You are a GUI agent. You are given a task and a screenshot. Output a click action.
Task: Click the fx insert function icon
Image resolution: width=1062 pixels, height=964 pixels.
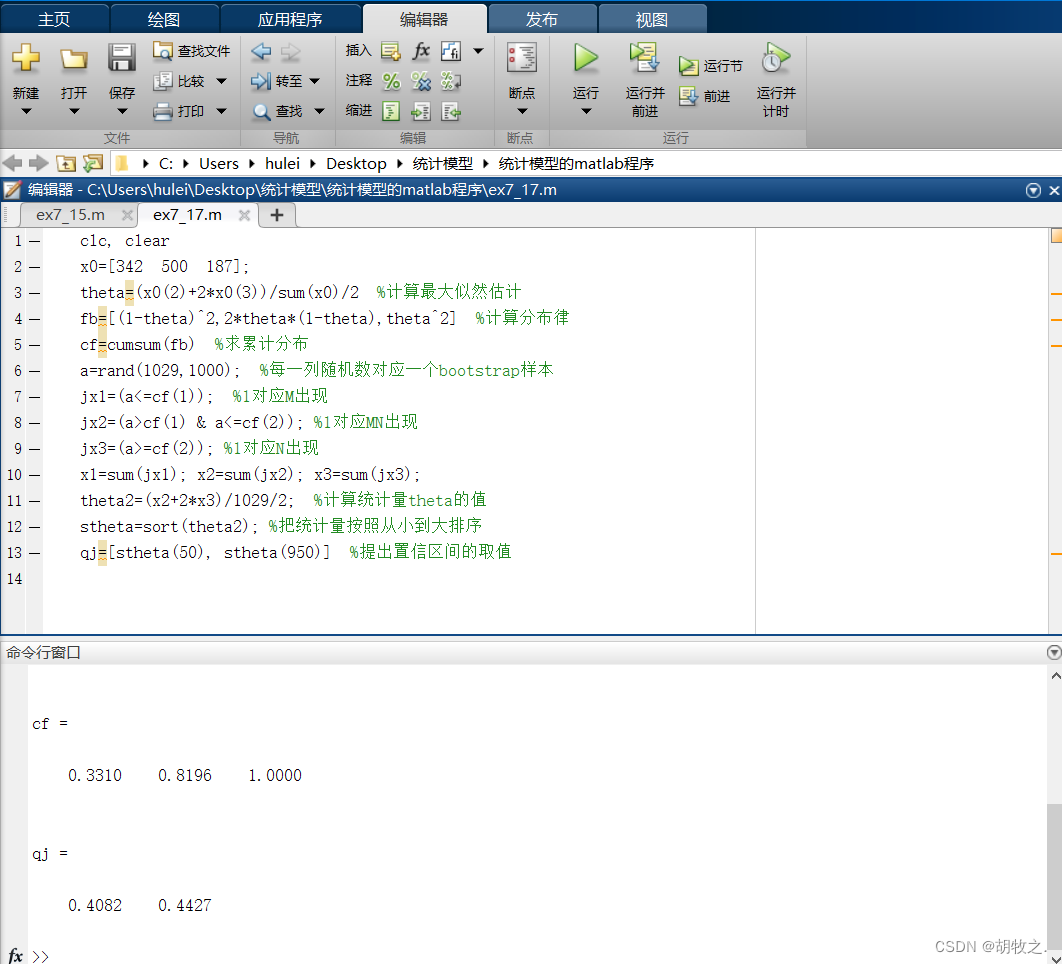click(x=421, y=51)
